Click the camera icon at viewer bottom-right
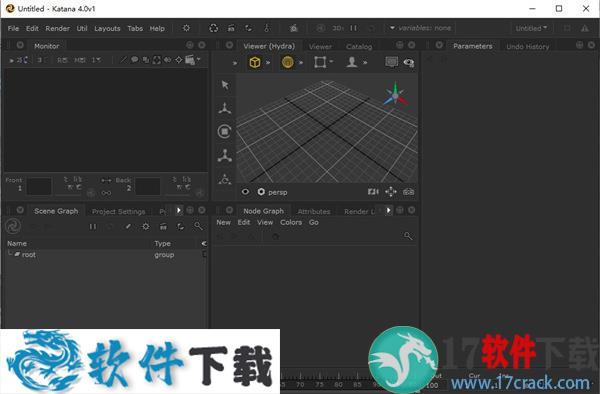The image size is (600, 394). (x=408, y=192)
